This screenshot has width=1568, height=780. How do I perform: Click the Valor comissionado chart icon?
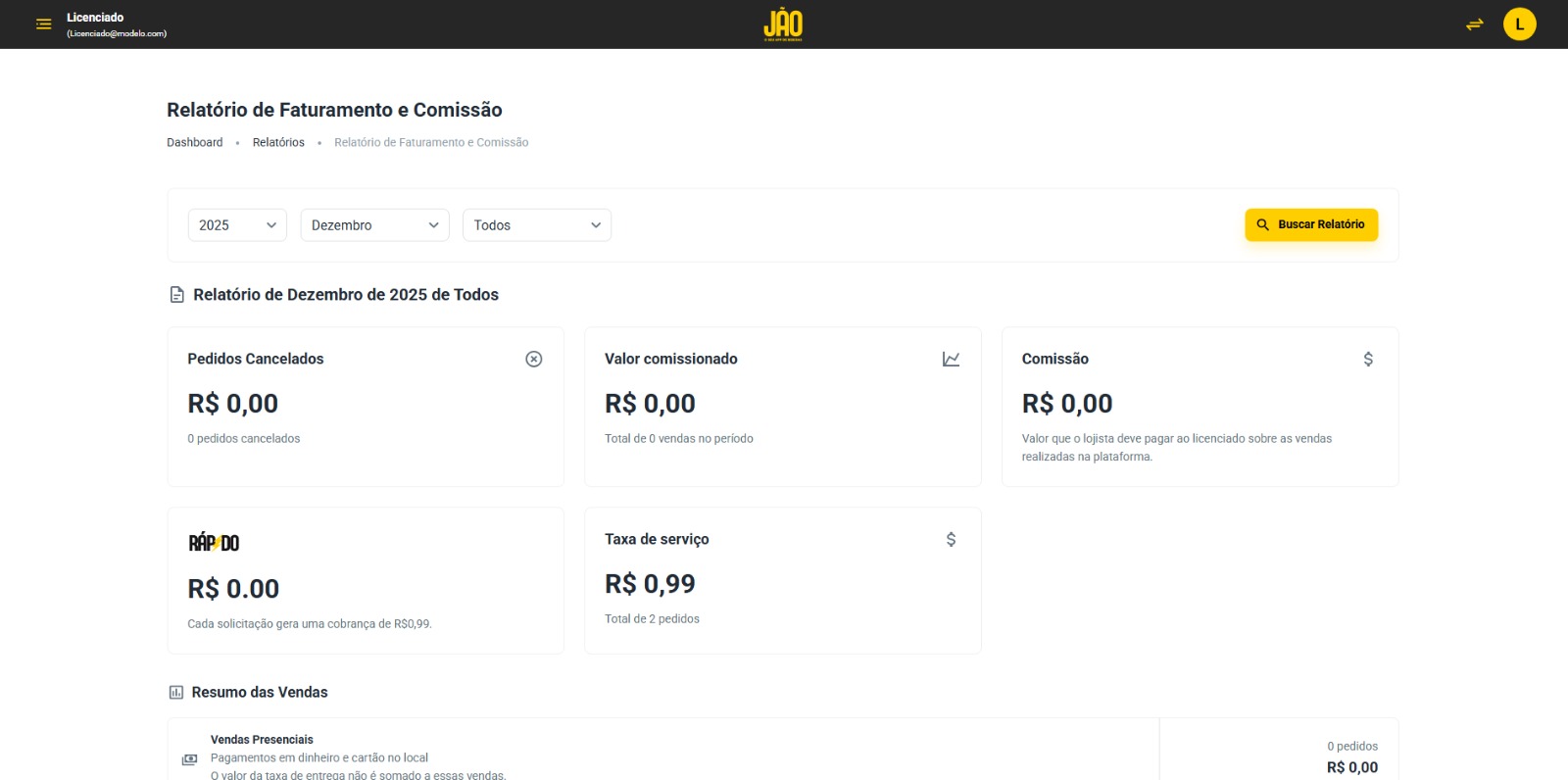[951, 360]
